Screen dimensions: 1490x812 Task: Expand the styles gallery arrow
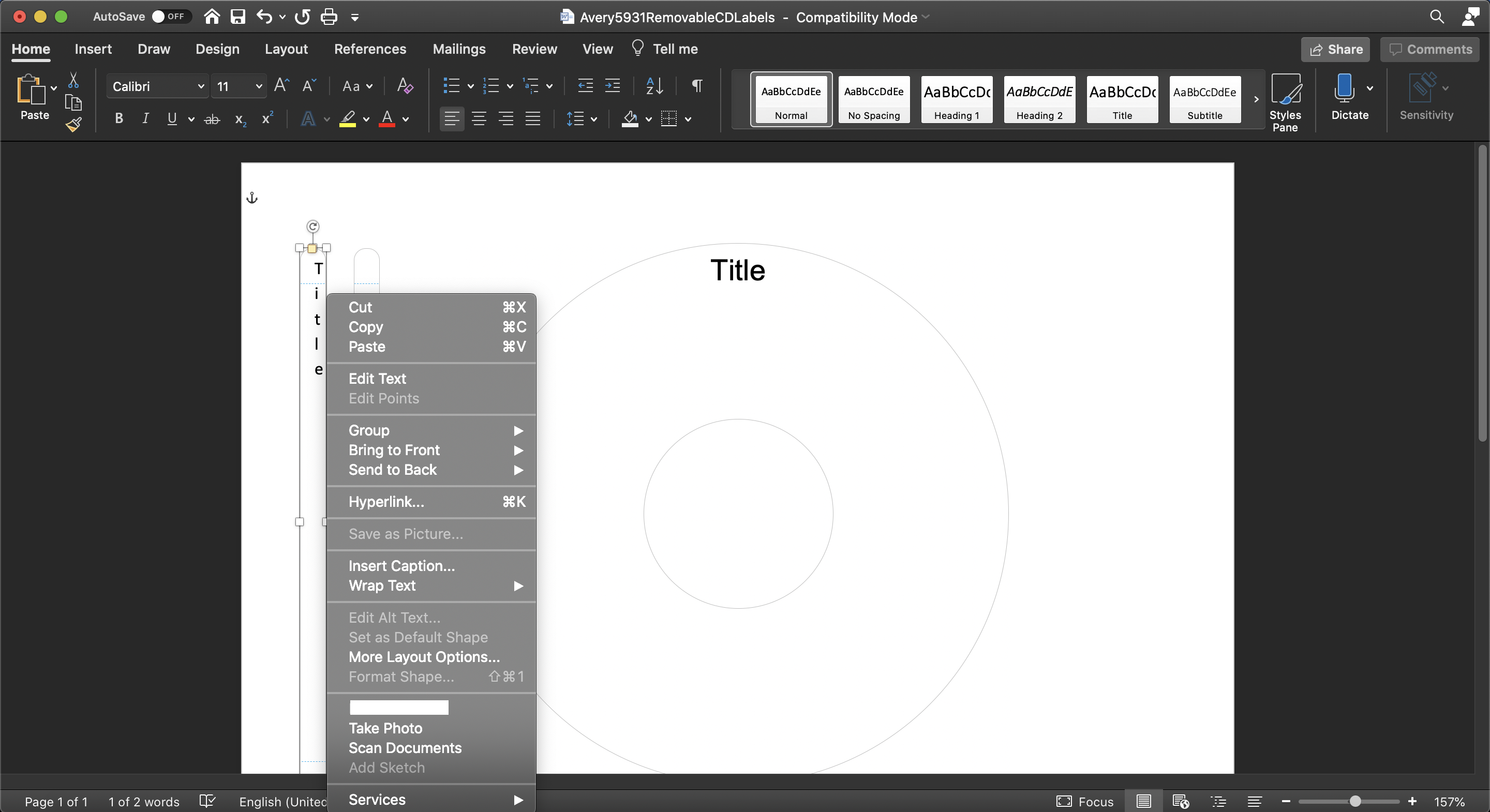pyautogui.click(x=1256, y=99)
